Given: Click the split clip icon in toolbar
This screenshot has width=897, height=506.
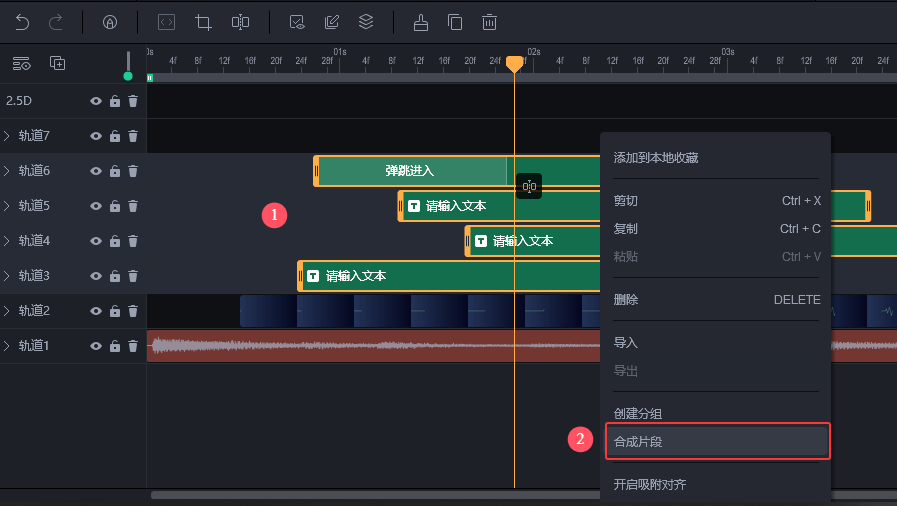Looking at the screenshot, I should (240, 21).
